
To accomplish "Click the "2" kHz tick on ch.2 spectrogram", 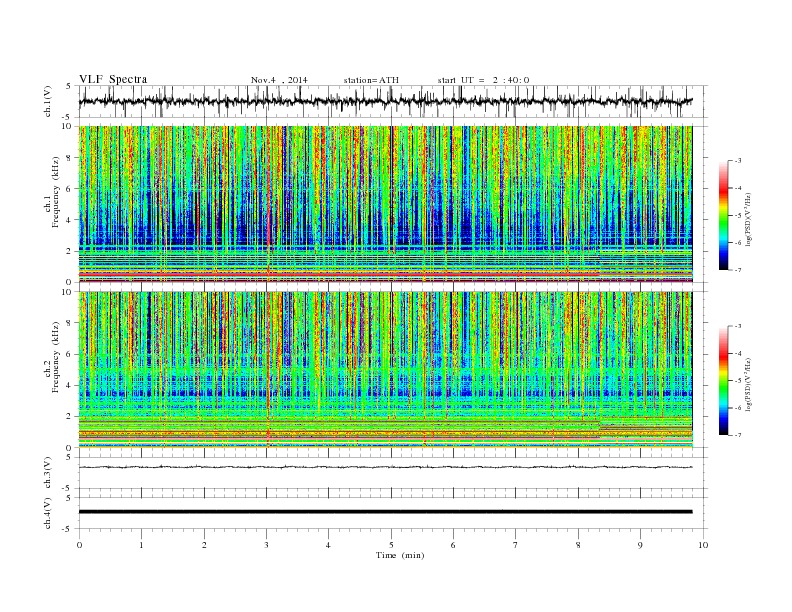I will (70, 417).
